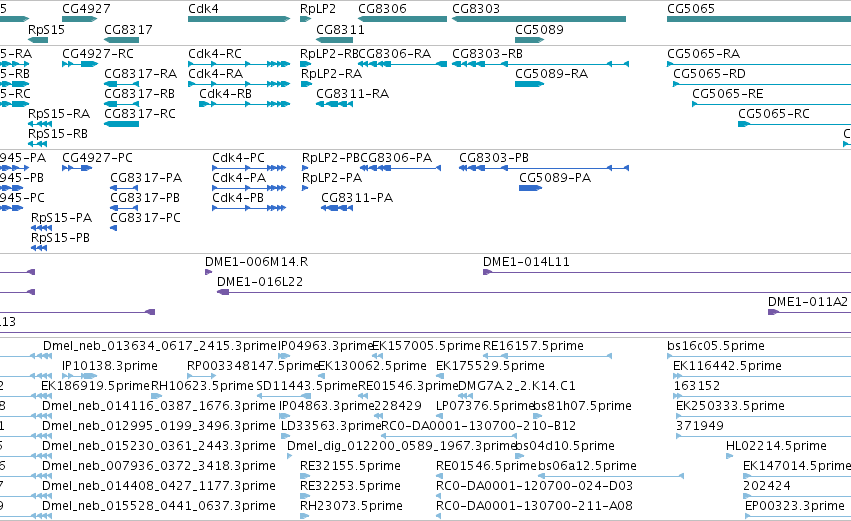This screenshot has height=521, width=851.
Task: Select the Cdk4 gene label
Action: [203, 9]
